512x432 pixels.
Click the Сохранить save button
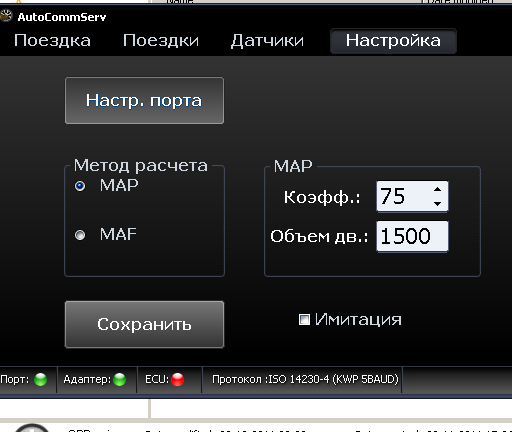[x=144, y=324]
